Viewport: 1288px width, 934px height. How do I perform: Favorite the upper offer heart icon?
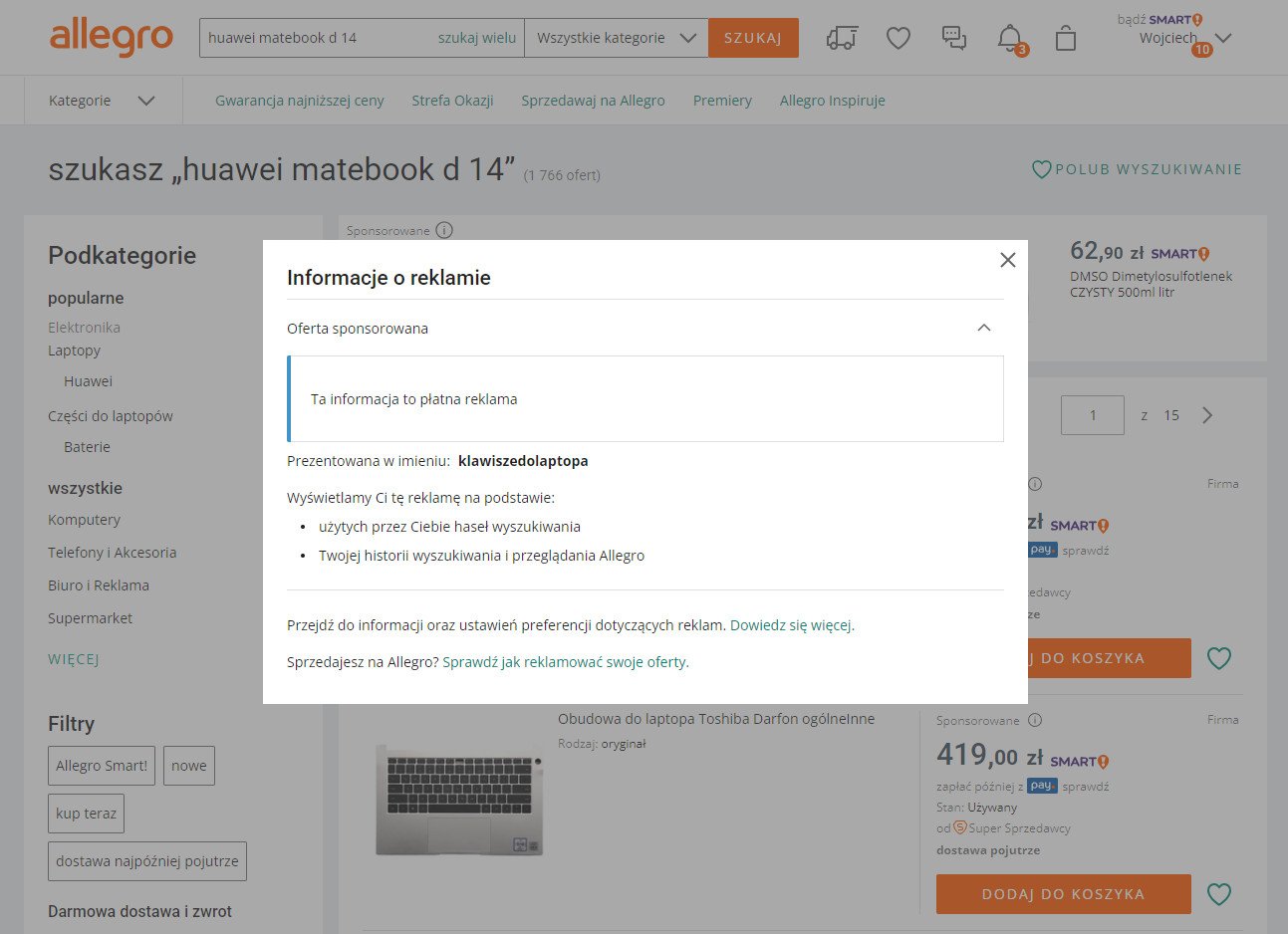[1219, 658]
